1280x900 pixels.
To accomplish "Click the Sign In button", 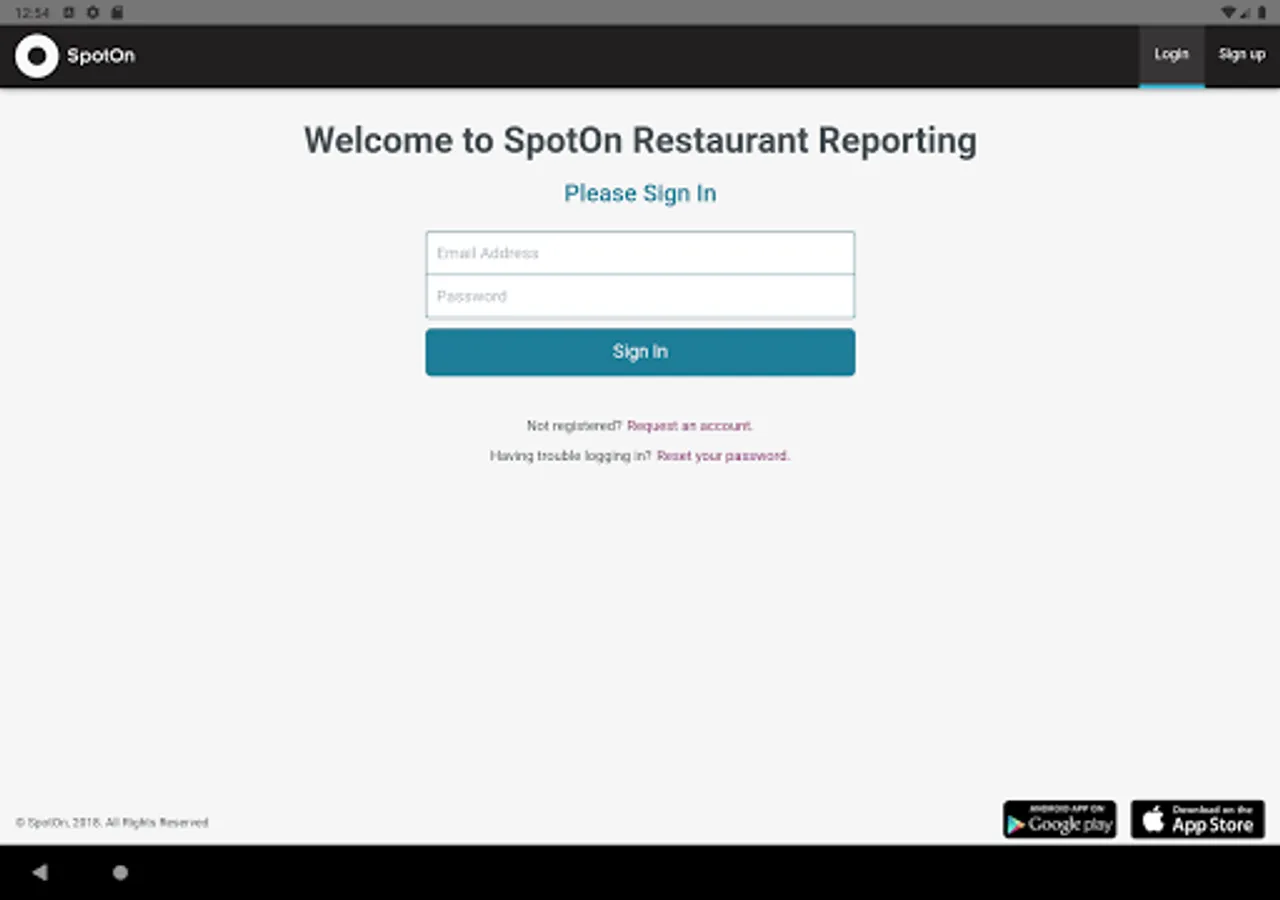I will (x=640, y=352).
